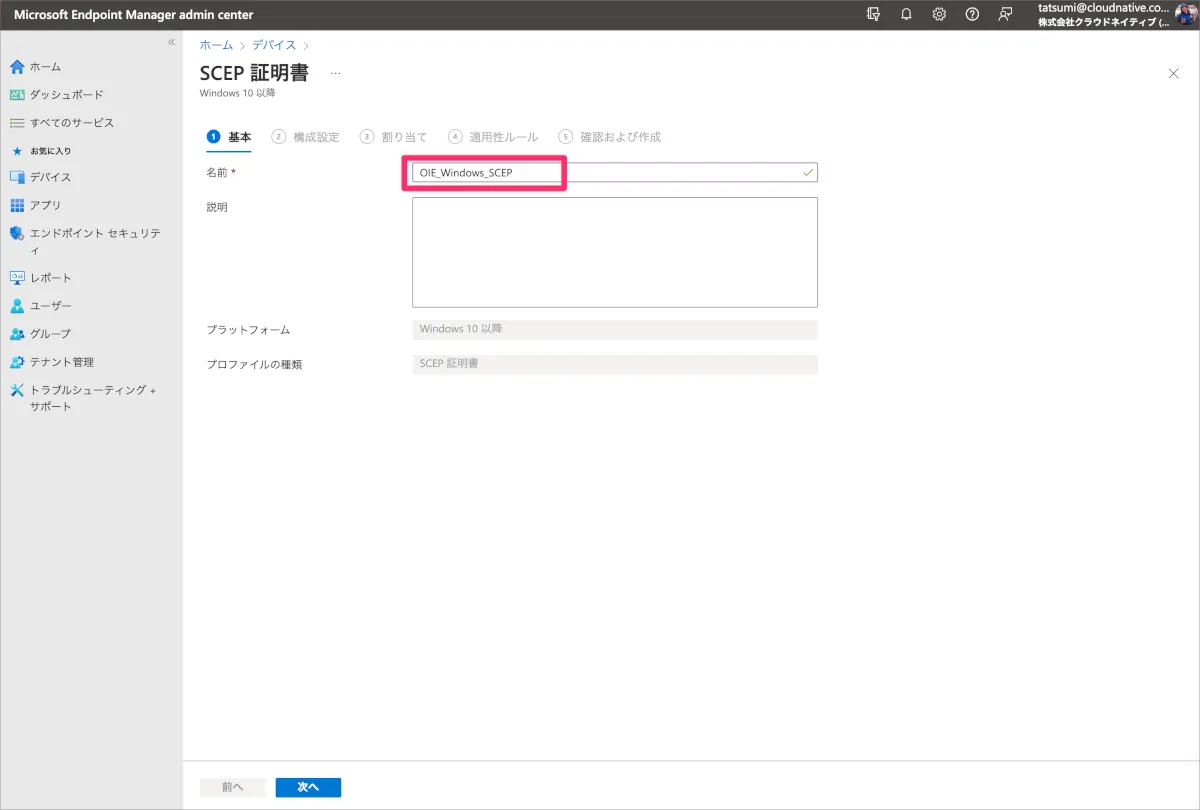The height and width of the screenshot is (810, 1200).
Task: Open the Reports icon in sidebar
Action: pyautogui.click(x=16, y=278)
